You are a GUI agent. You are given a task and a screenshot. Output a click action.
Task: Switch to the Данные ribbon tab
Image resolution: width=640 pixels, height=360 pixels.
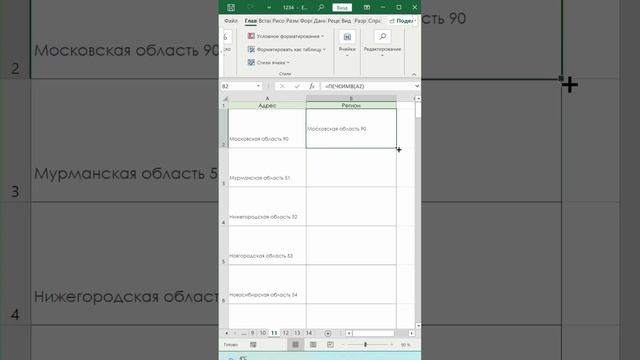320,20
